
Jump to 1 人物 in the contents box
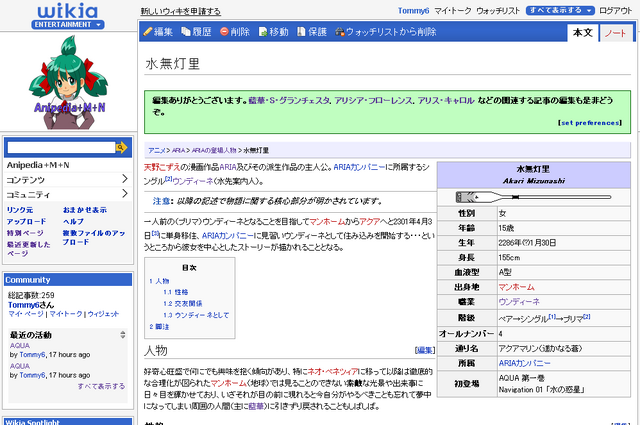coord(159,281)
